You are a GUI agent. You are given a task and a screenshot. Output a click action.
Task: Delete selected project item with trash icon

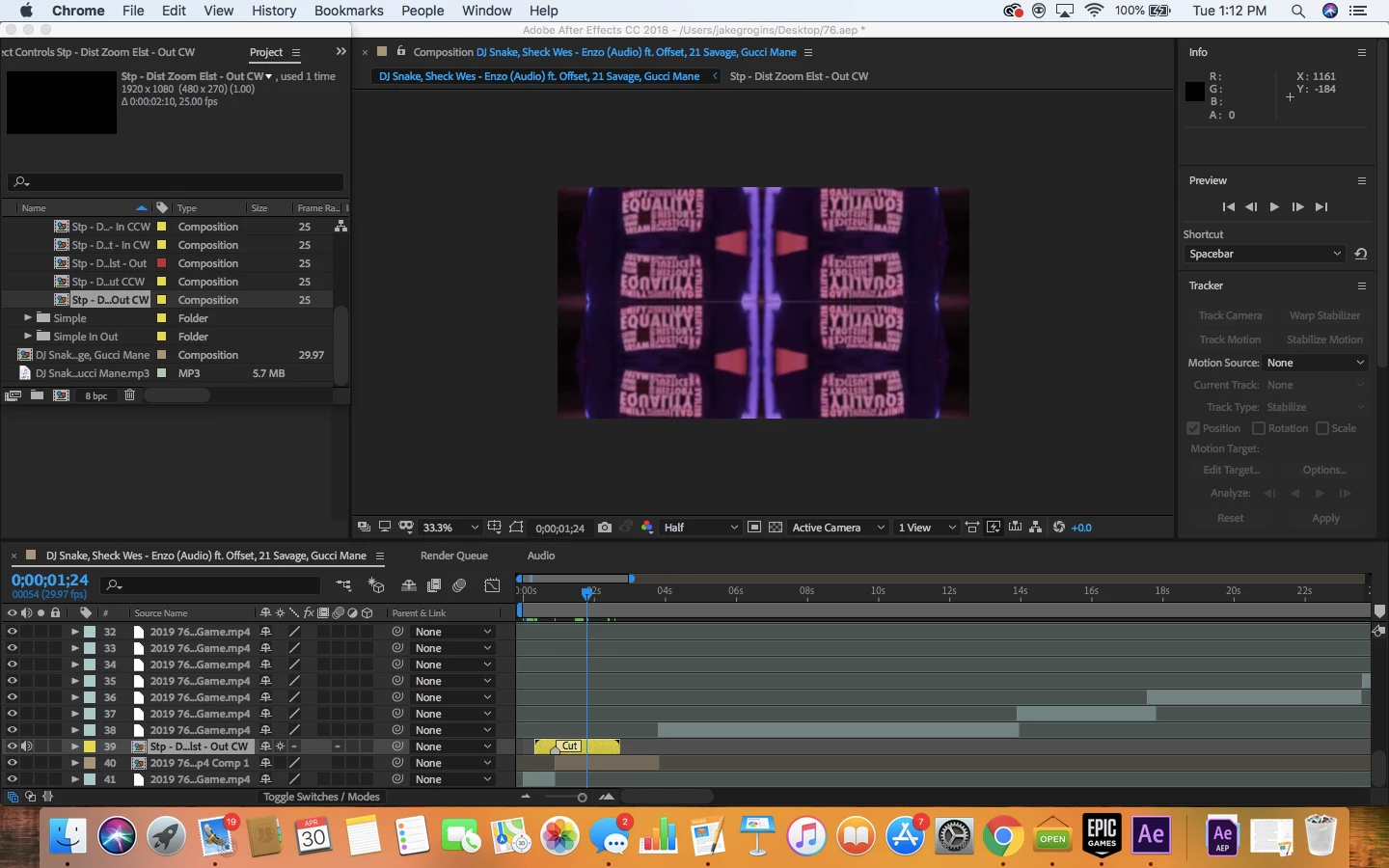pyautogui.click(x=129, y=395)
